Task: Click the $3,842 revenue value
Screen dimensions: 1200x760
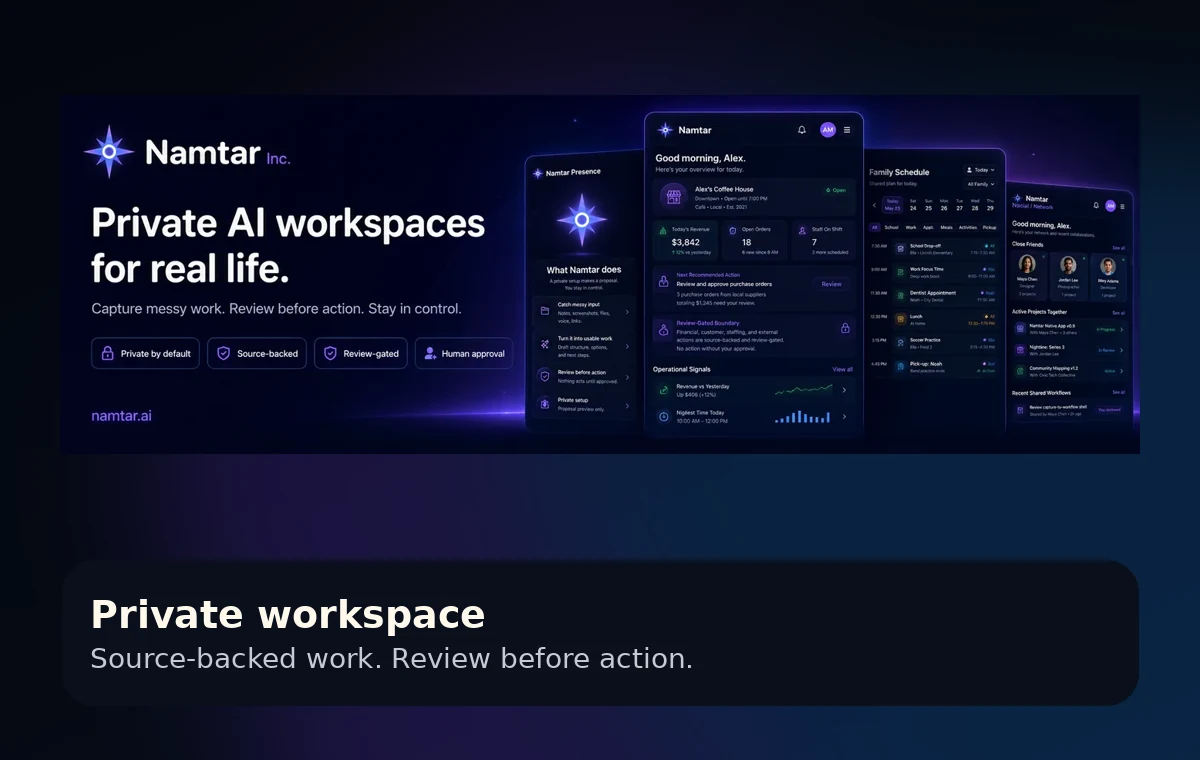Action: pyautogui.click(x=685, y=242)
